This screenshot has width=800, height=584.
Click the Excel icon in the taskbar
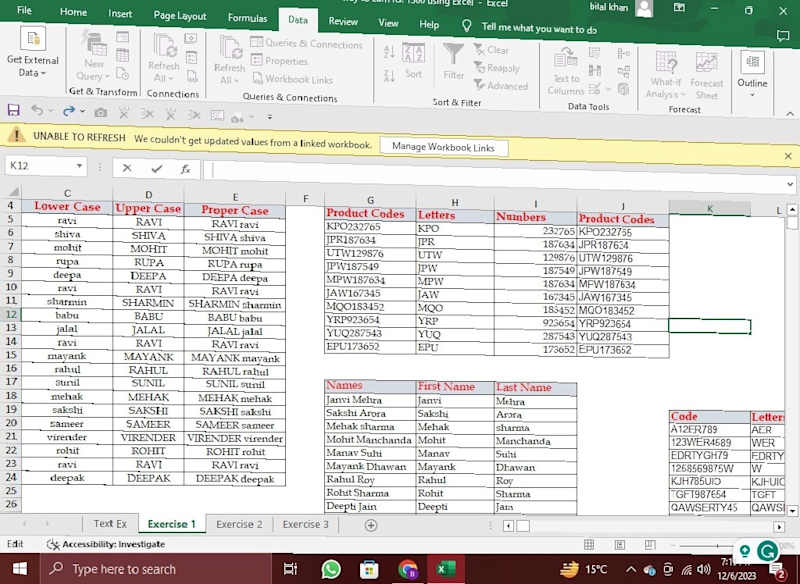[x=446, y=568]
